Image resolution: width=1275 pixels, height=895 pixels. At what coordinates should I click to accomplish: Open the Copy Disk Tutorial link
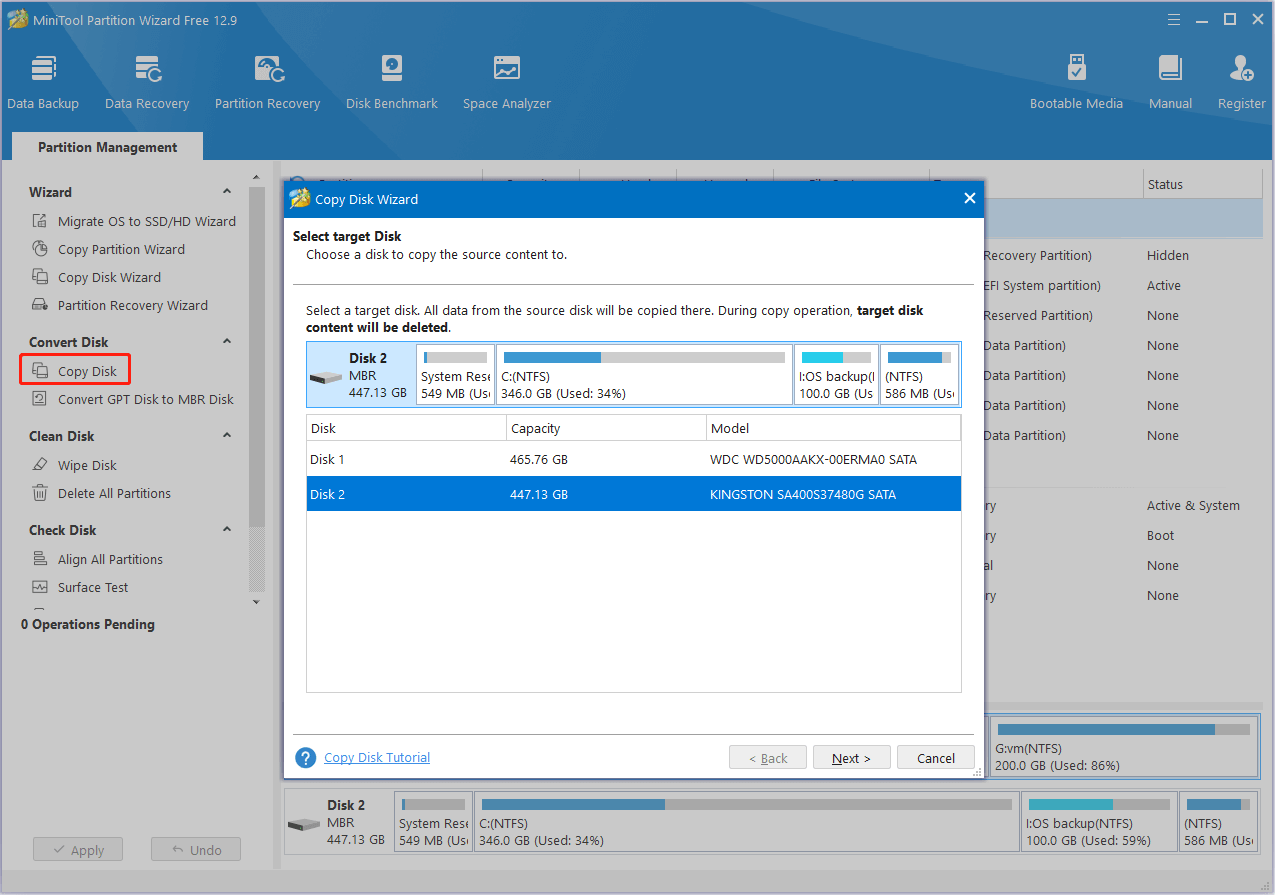coord(377,758)
